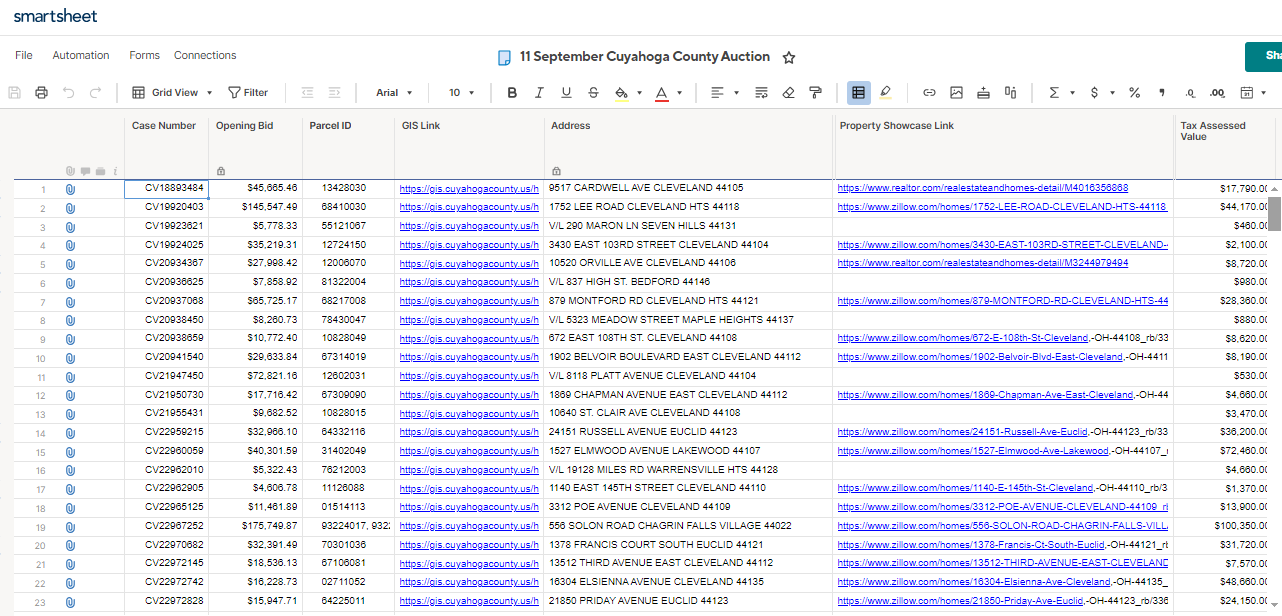Open realtor.com link M4016356868
The height and width of the screenshot is (616, 1282).
983,188
